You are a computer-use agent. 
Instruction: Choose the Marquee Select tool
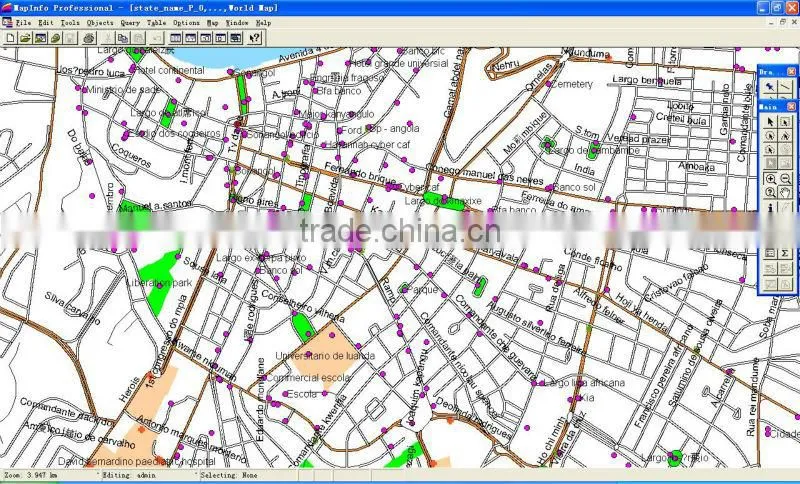pyautogui.click(x=785, y=121)
